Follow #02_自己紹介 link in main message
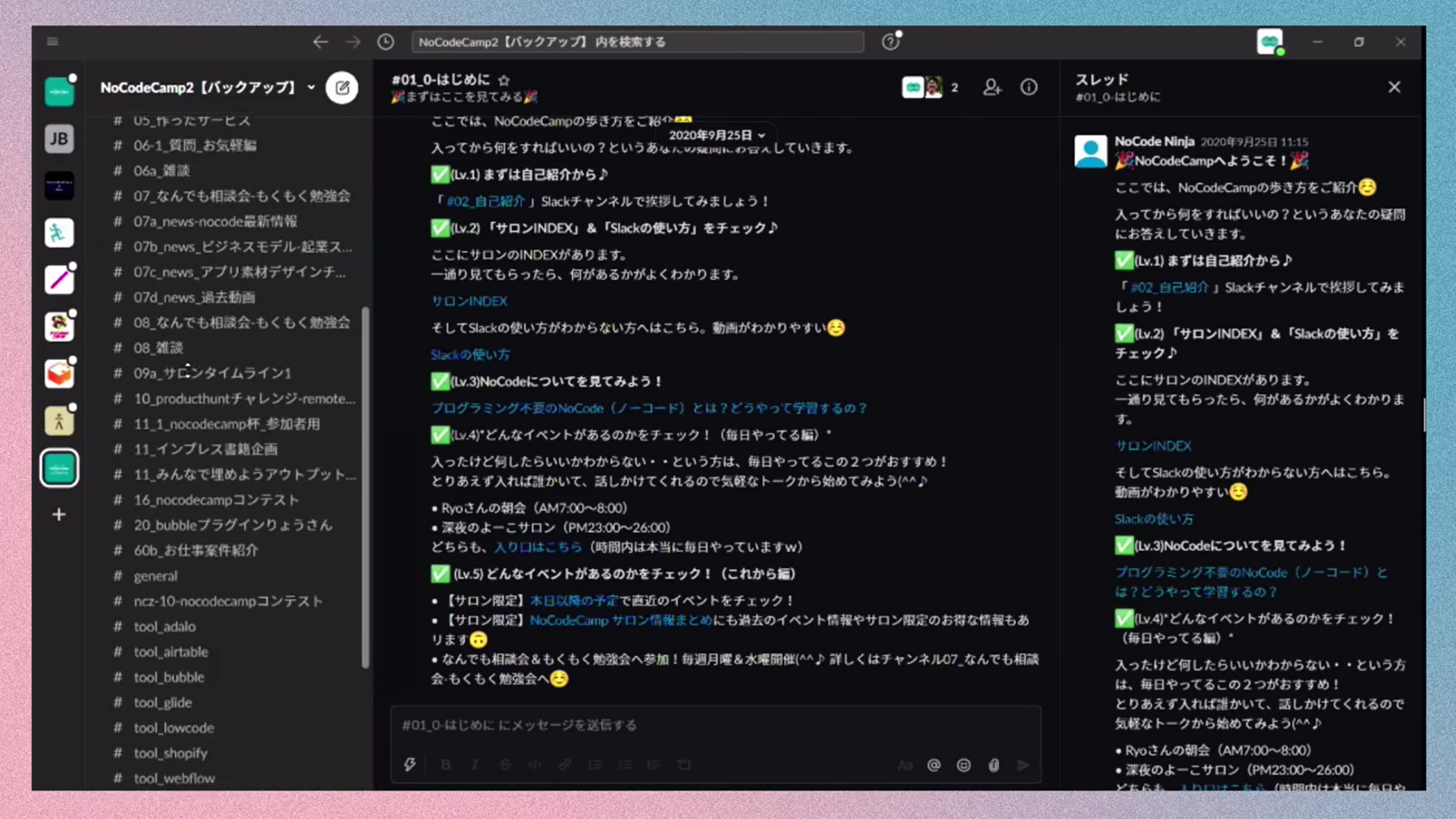The height and width of the screenshot is (819, 1456). point(485,201)
